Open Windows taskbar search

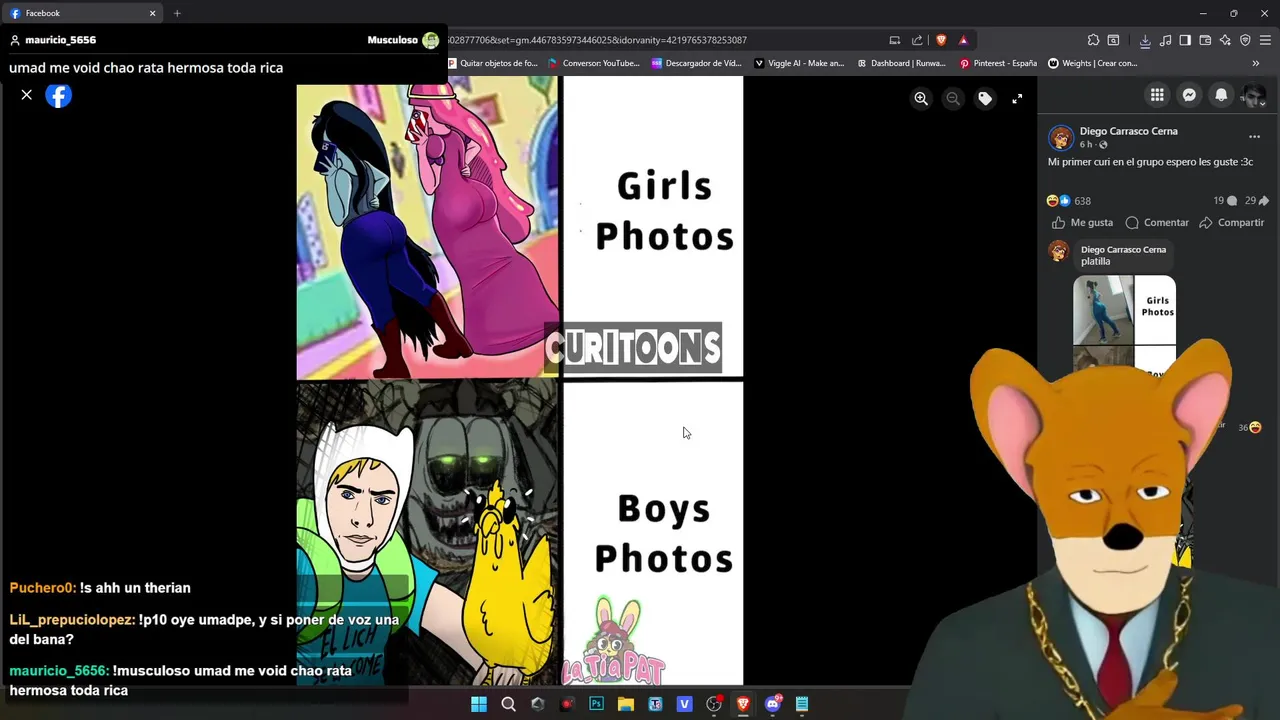pos(508,704)
